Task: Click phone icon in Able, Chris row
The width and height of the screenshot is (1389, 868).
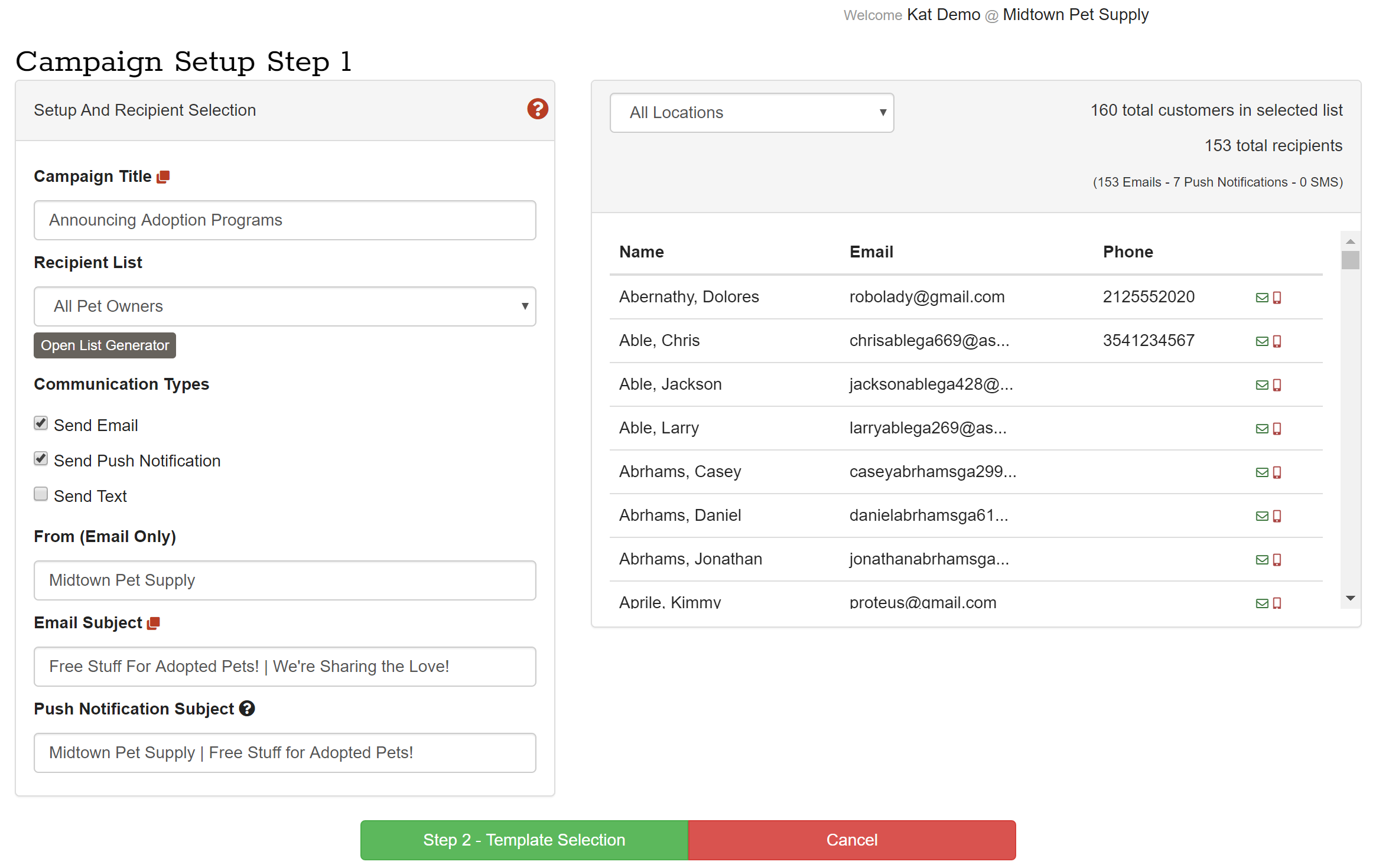Action: (x=1277, y=341)
